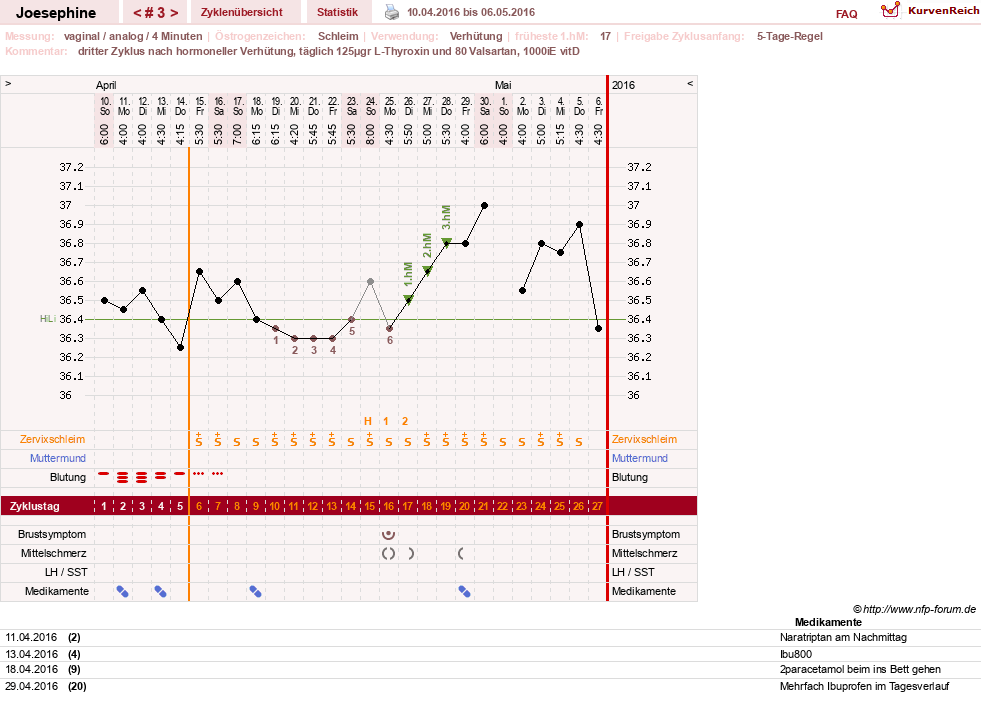Click the S+ mucus symbol on day 6

coord(199,439)
